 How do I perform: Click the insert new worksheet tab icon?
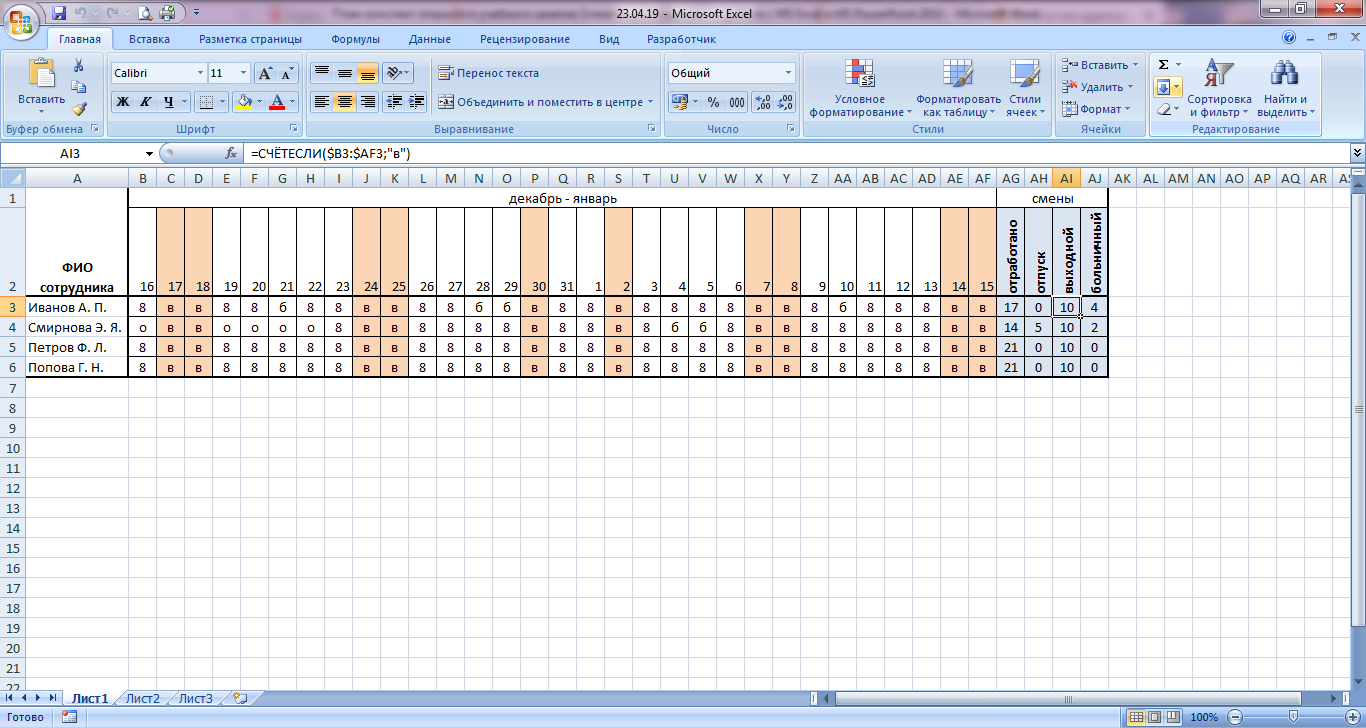tap(239, 698)
